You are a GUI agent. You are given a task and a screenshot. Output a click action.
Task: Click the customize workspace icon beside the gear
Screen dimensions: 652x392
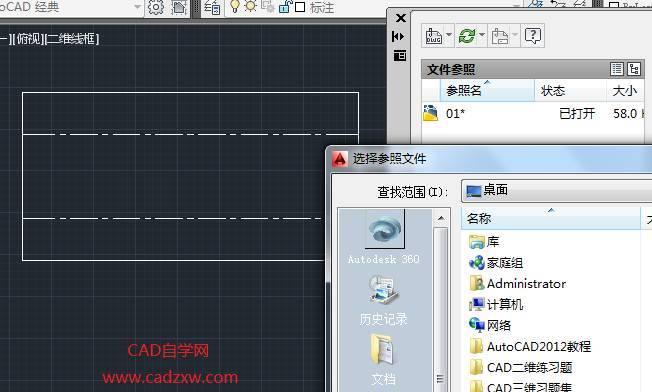click(x=179, y=7)
